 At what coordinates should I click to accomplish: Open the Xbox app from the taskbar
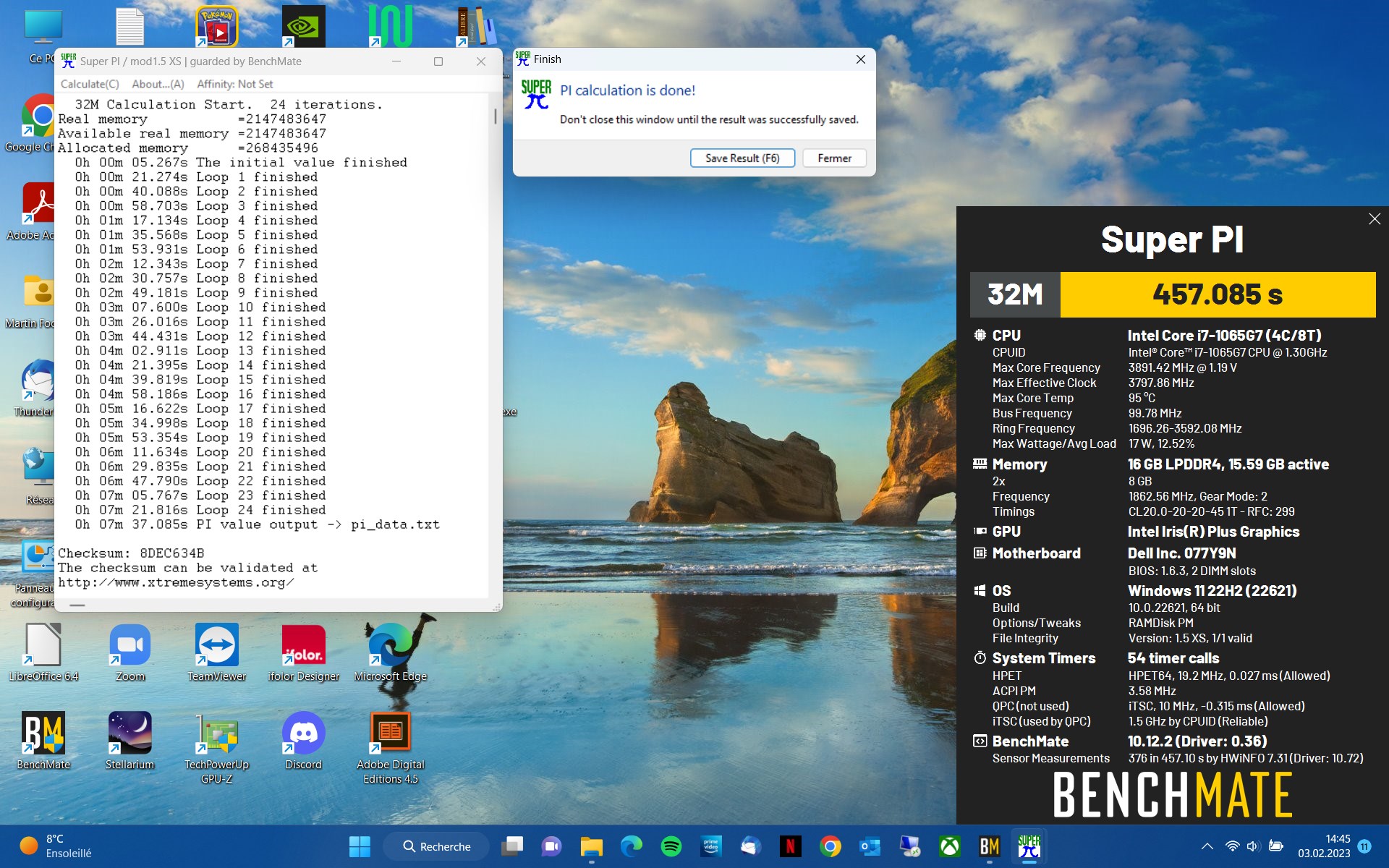click(949, 846)
